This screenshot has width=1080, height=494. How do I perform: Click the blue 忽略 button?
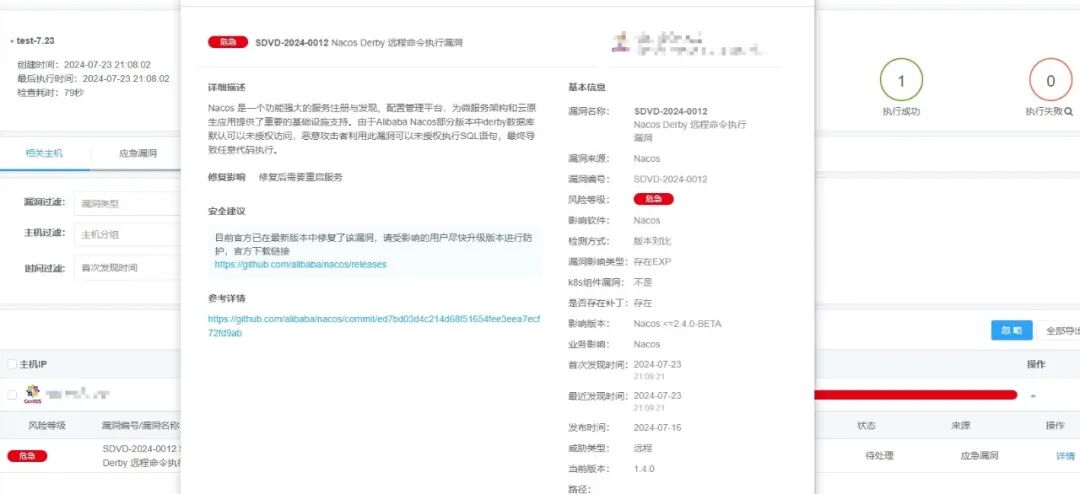point(1011,330)
